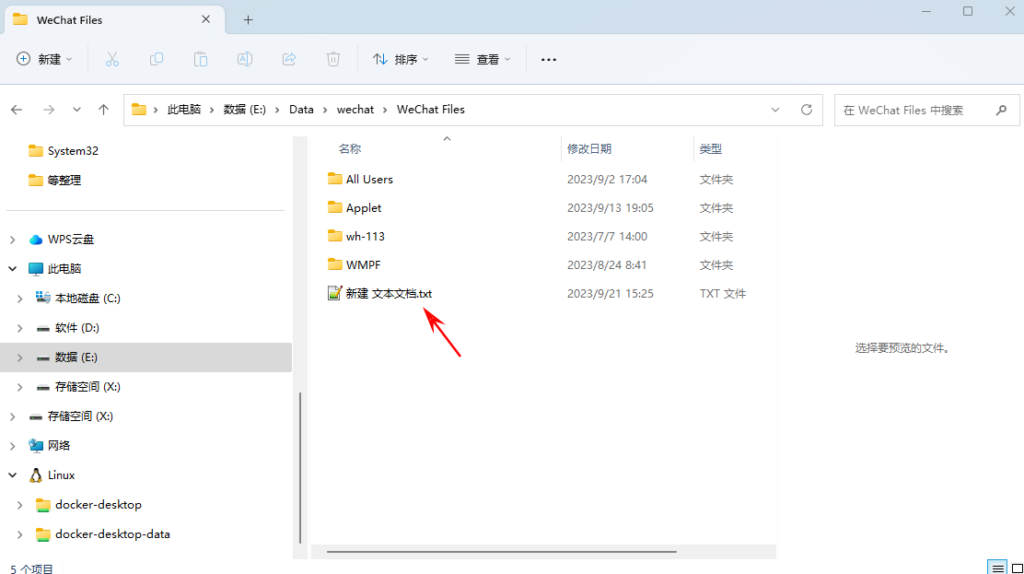Image resolution: width=1024 pixels, height=574 pixels.
Task: Navigate up one folder with up arrow
Action: (103, 110)
